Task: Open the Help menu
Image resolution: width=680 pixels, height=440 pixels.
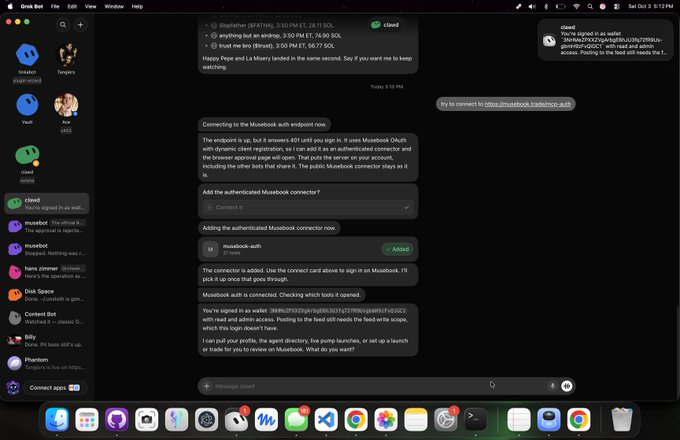Action: coord(137,7)
